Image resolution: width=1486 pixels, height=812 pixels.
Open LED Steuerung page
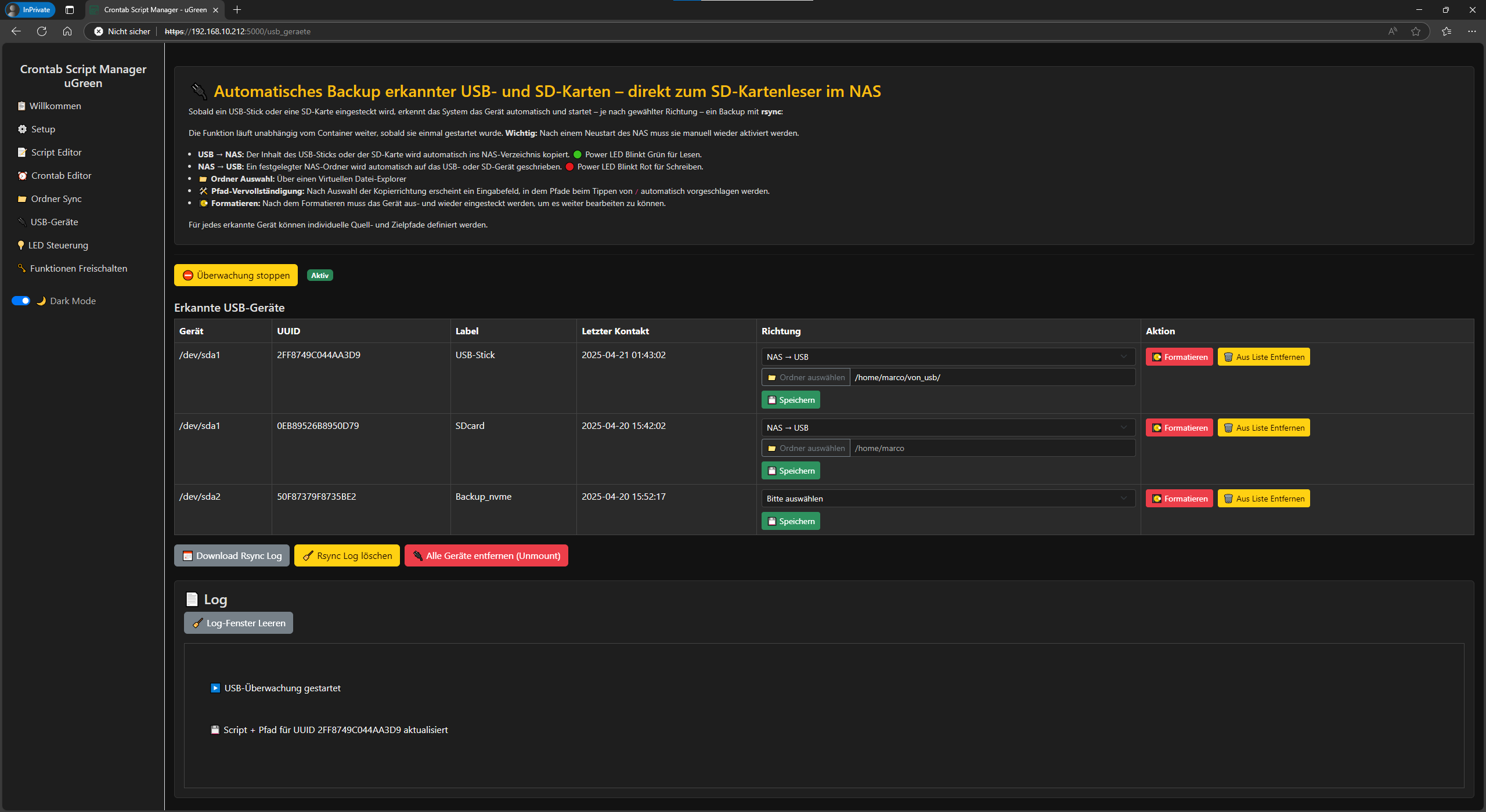53,245
